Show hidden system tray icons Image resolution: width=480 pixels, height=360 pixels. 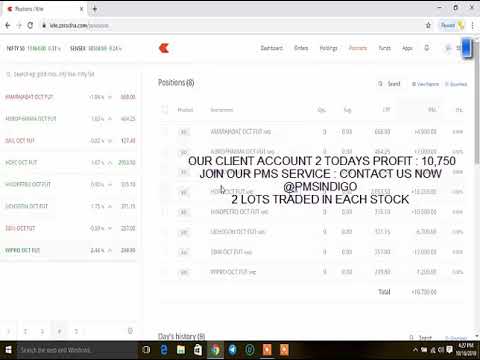click(415, 350)
